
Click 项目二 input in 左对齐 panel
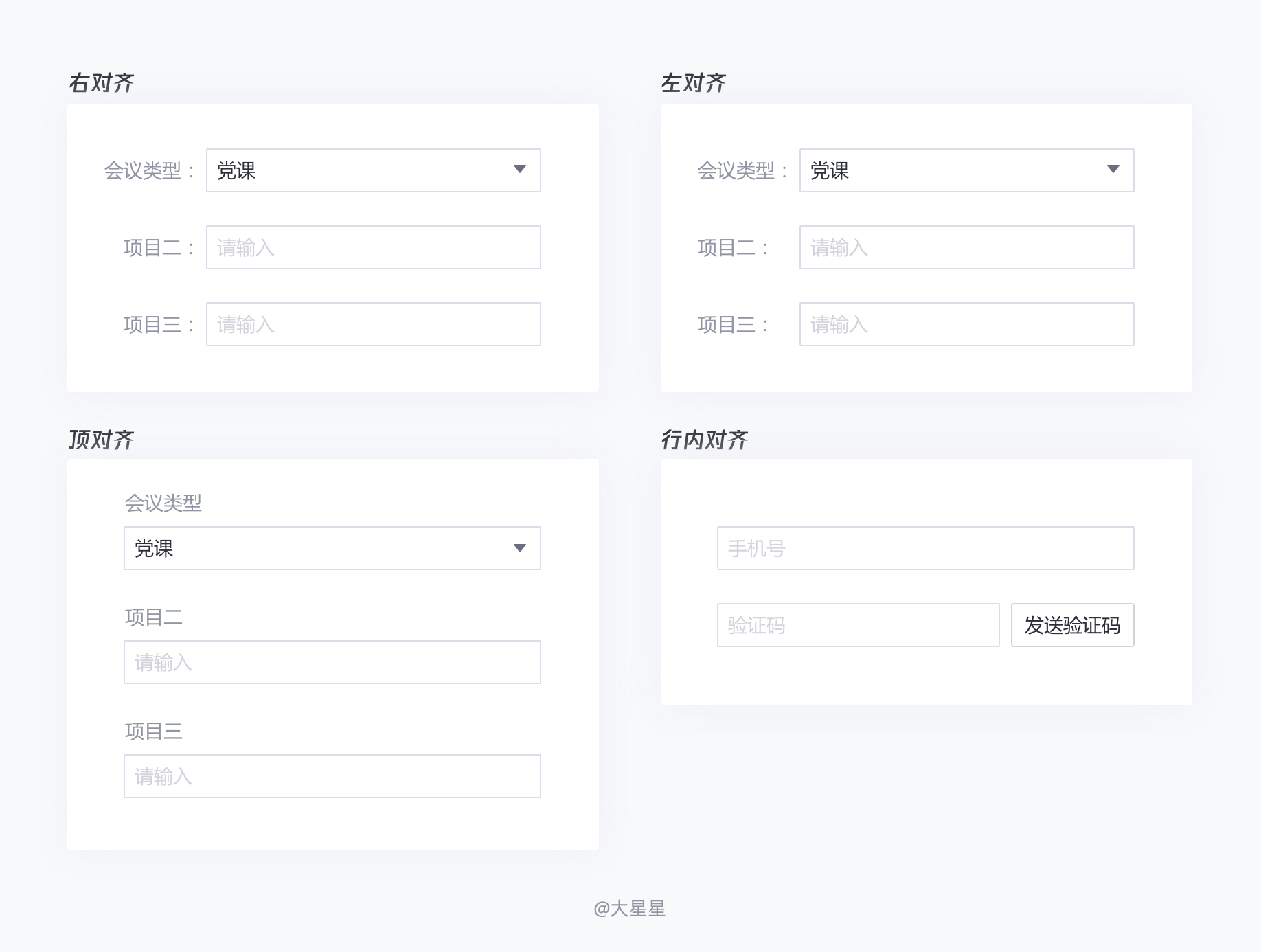tap(966, 247)
